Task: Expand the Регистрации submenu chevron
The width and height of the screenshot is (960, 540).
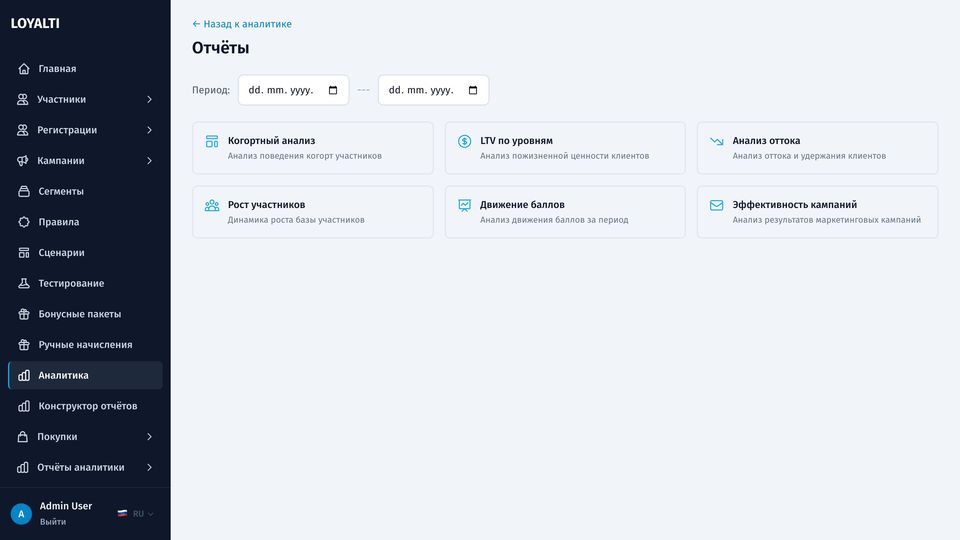Action: pos(149,130)
